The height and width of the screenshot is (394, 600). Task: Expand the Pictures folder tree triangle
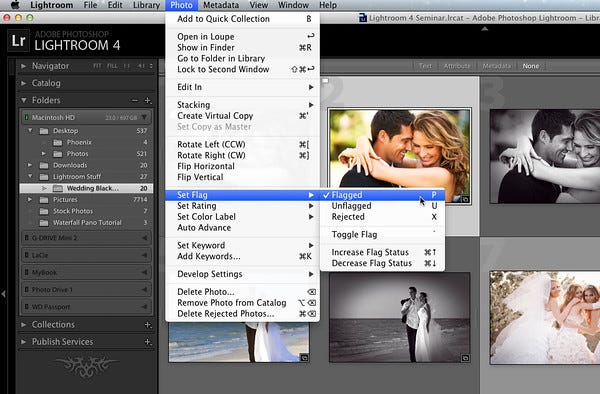pyautogui.click(x=30, y=200)
